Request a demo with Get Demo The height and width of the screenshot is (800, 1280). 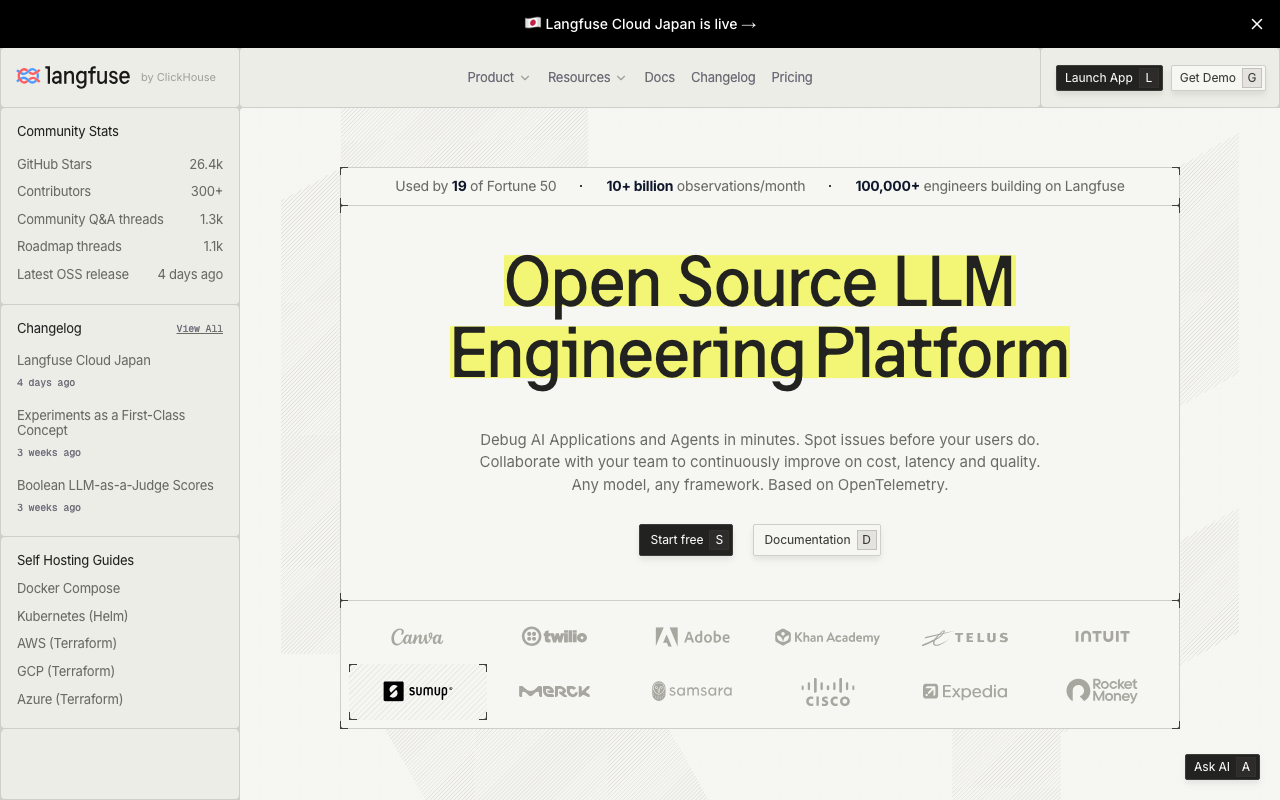pyautogui.click(x=1218, y=78)
